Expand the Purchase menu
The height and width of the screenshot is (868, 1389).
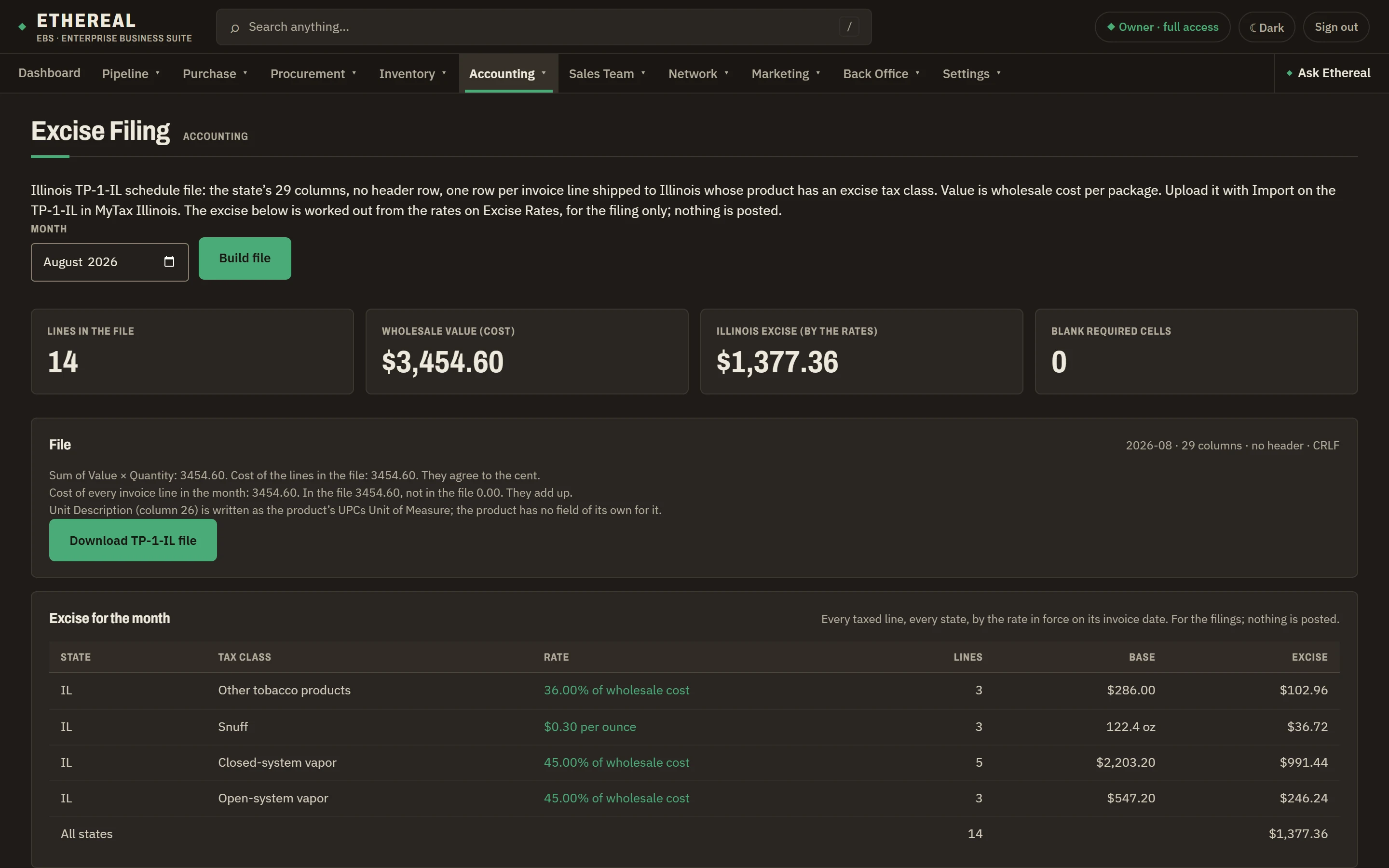coord(215,73)
